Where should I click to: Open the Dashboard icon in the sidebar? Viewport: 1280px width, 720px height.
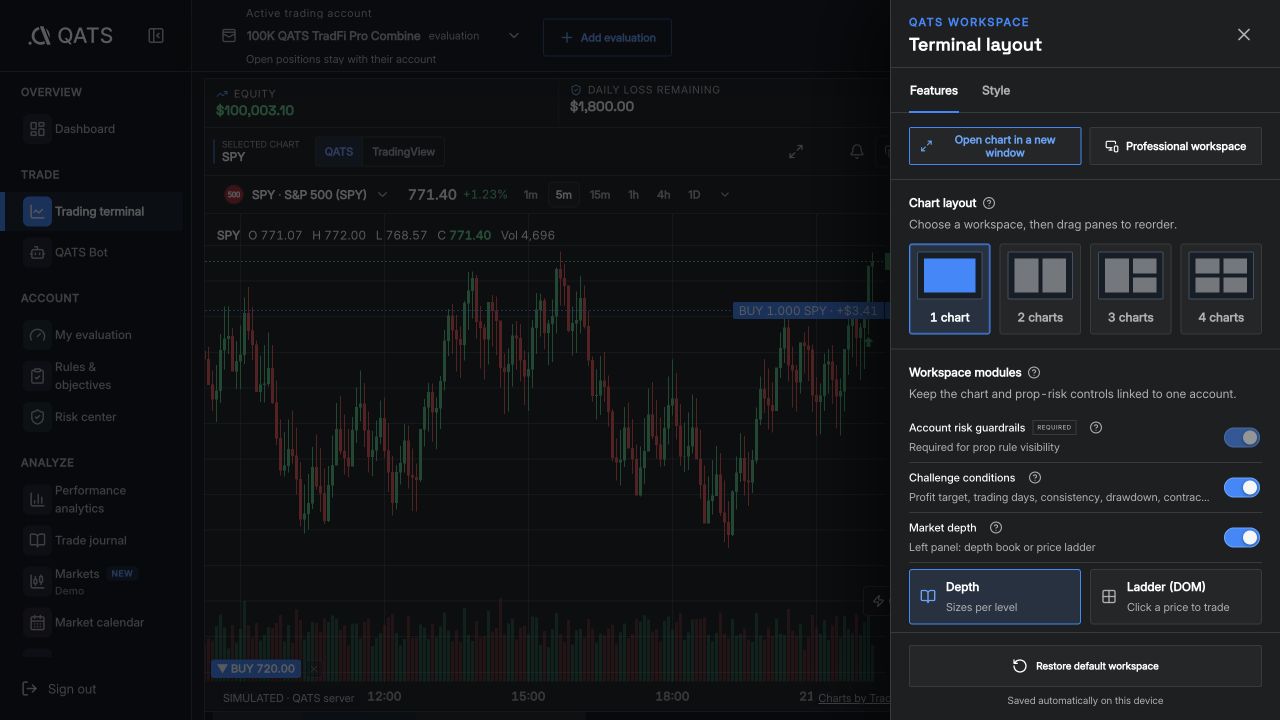point(37,129)
